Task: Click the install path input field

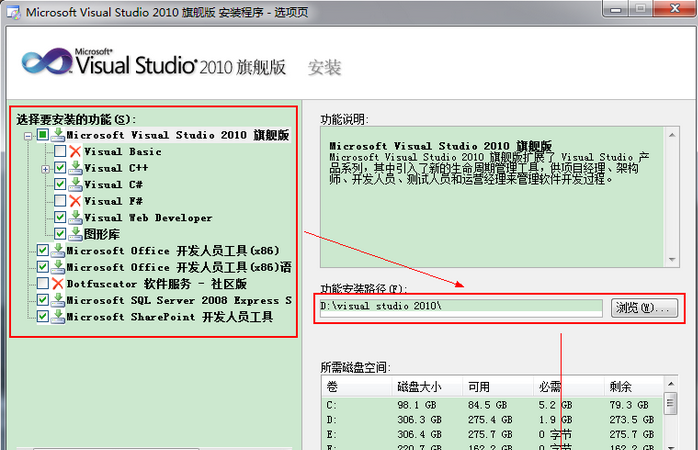Action: [x=461, y=308]
